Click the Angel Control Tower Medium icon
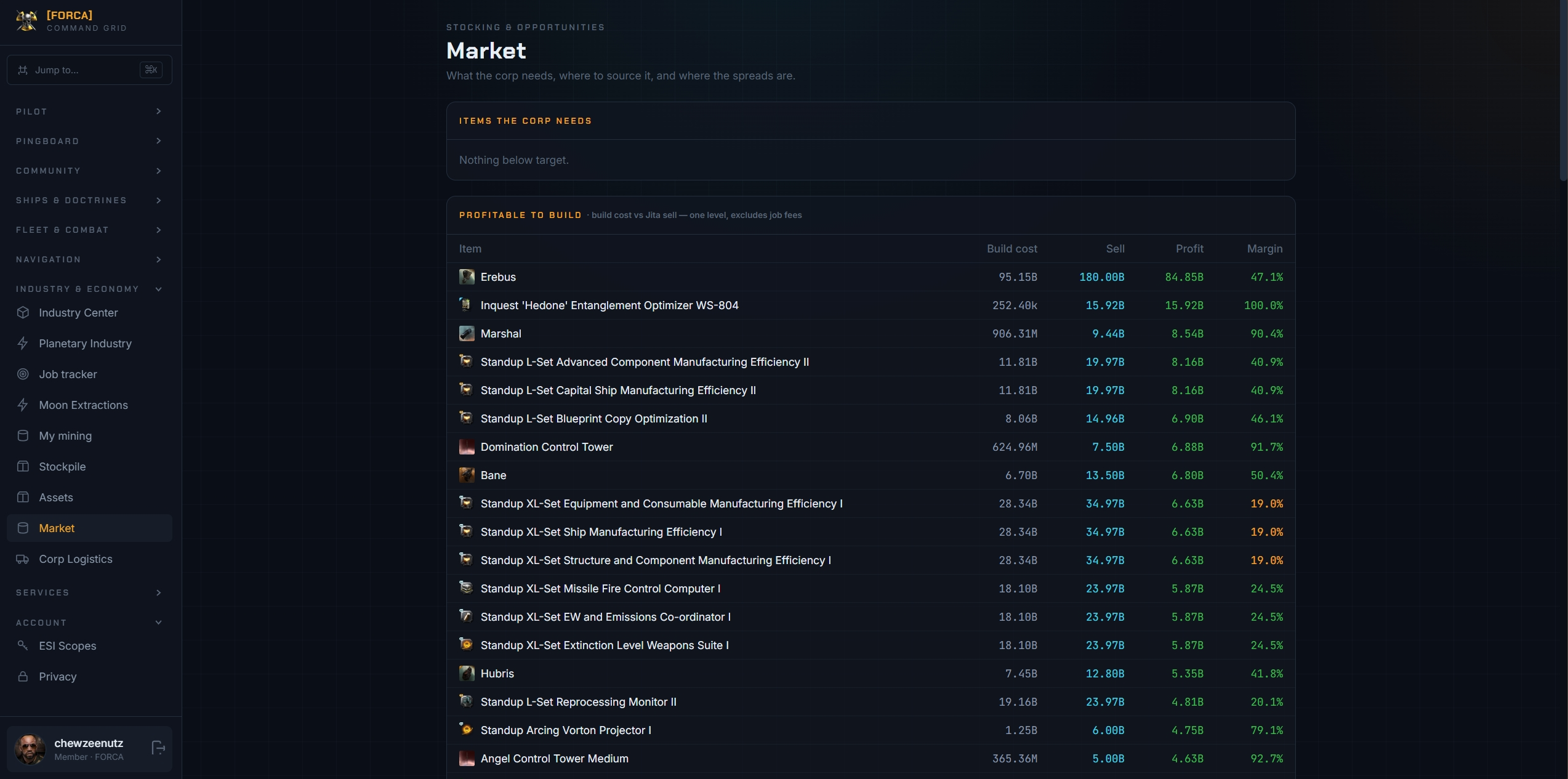This screenshot has width=1568, height=779. point(467,758)
